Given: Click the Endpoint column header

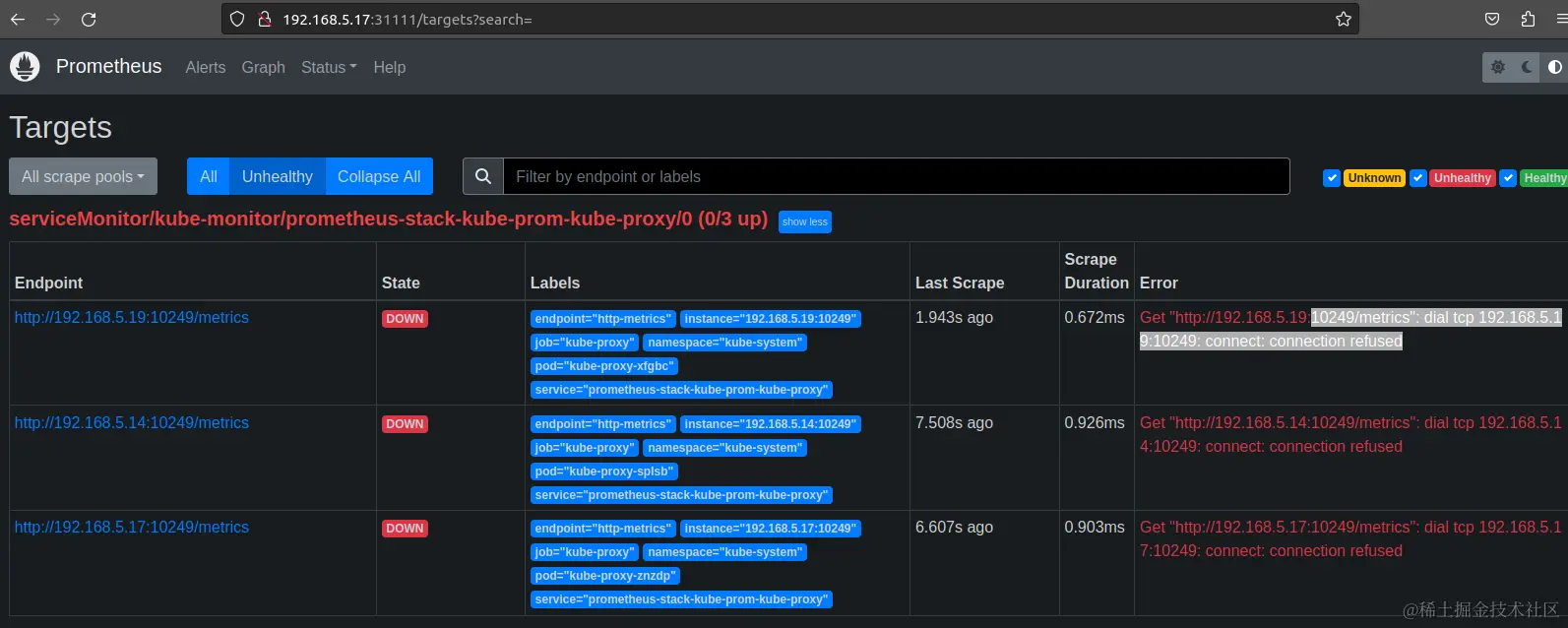Looking at the screenshot, I should click(48, 283).
